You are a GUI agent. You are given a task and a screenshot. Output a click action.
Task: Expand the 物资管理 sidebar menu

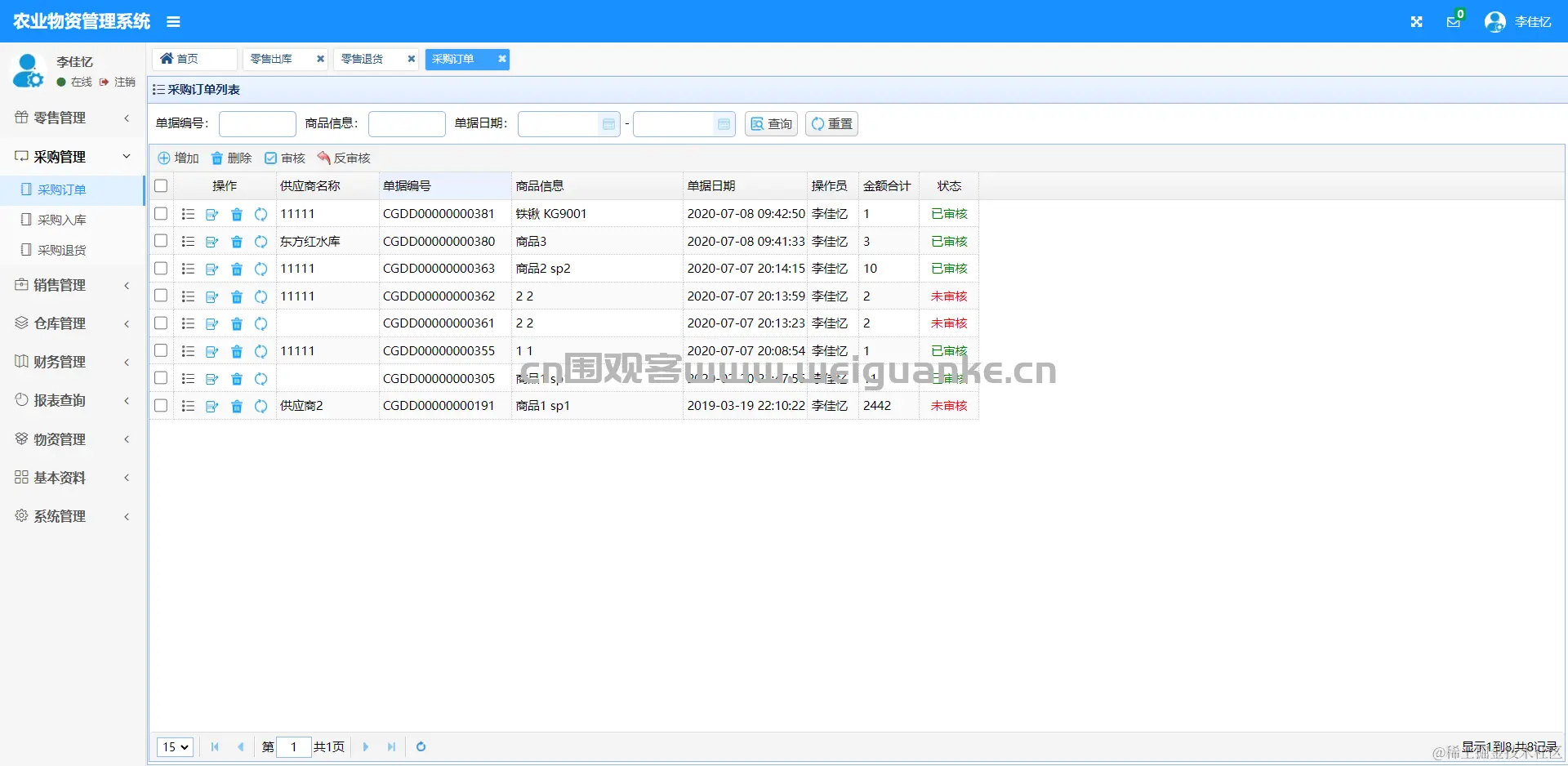pos(73,439)
